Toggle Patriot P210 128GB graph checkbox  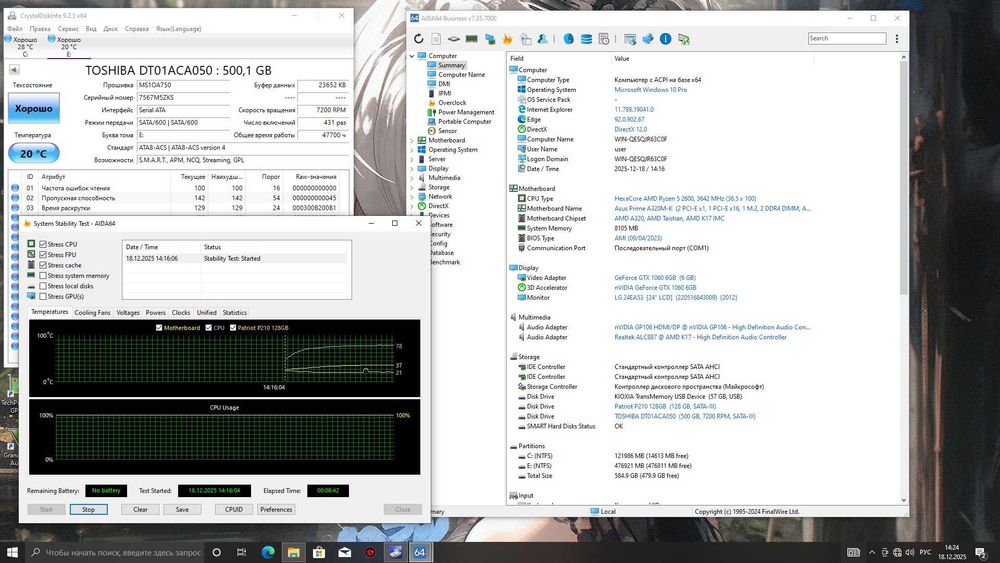pyautogui.click(x=233, y=328)
